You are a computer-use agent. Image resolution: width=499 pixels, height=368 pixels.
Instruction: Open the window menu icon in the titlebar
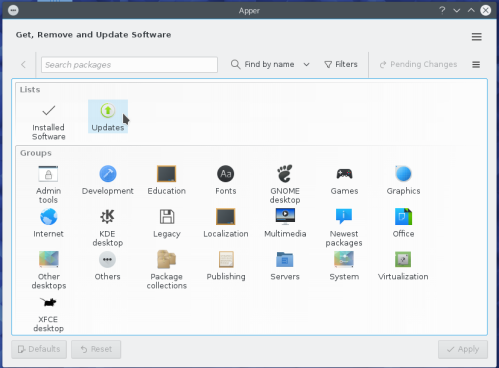click(13, 10)
